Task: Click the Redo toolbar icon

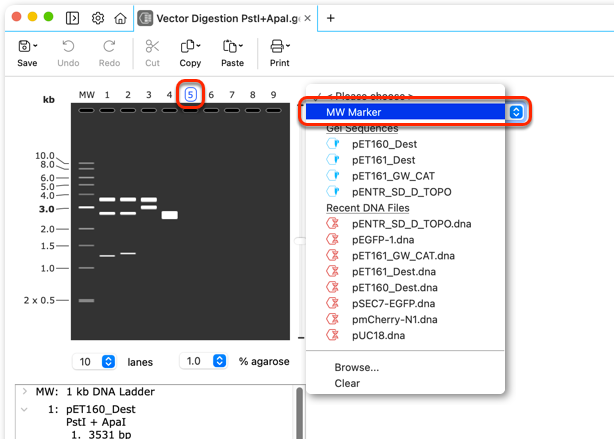Action: pos(109,46)
